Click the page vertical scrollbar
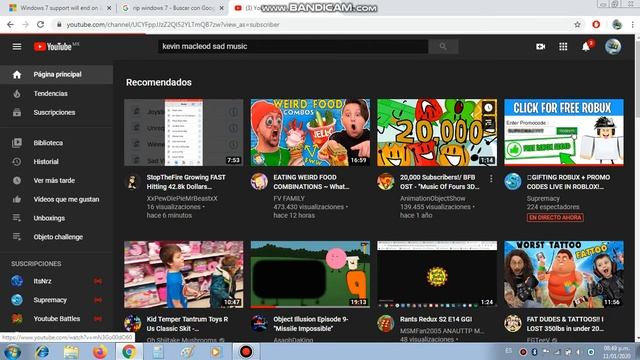Image resolution: width=640 pixels, height=360 pixels. [x=637, y=188]
